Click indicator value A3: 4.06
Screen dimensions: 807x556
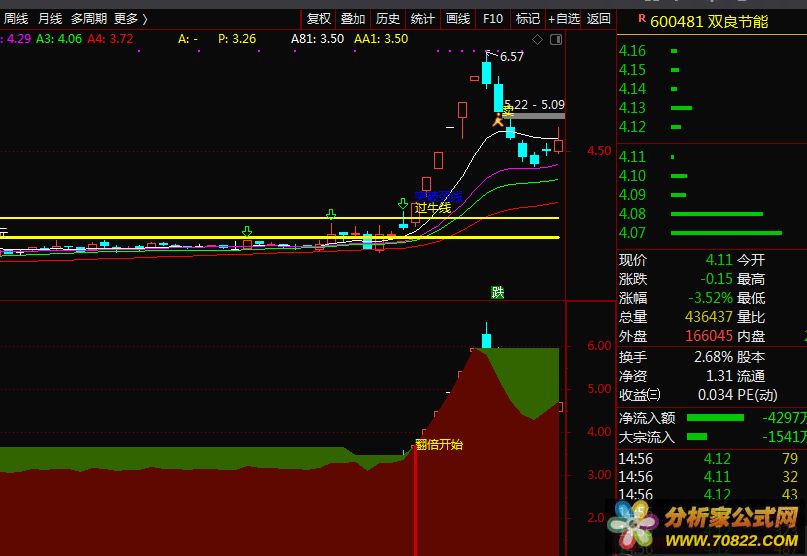(x=59, y=39)
